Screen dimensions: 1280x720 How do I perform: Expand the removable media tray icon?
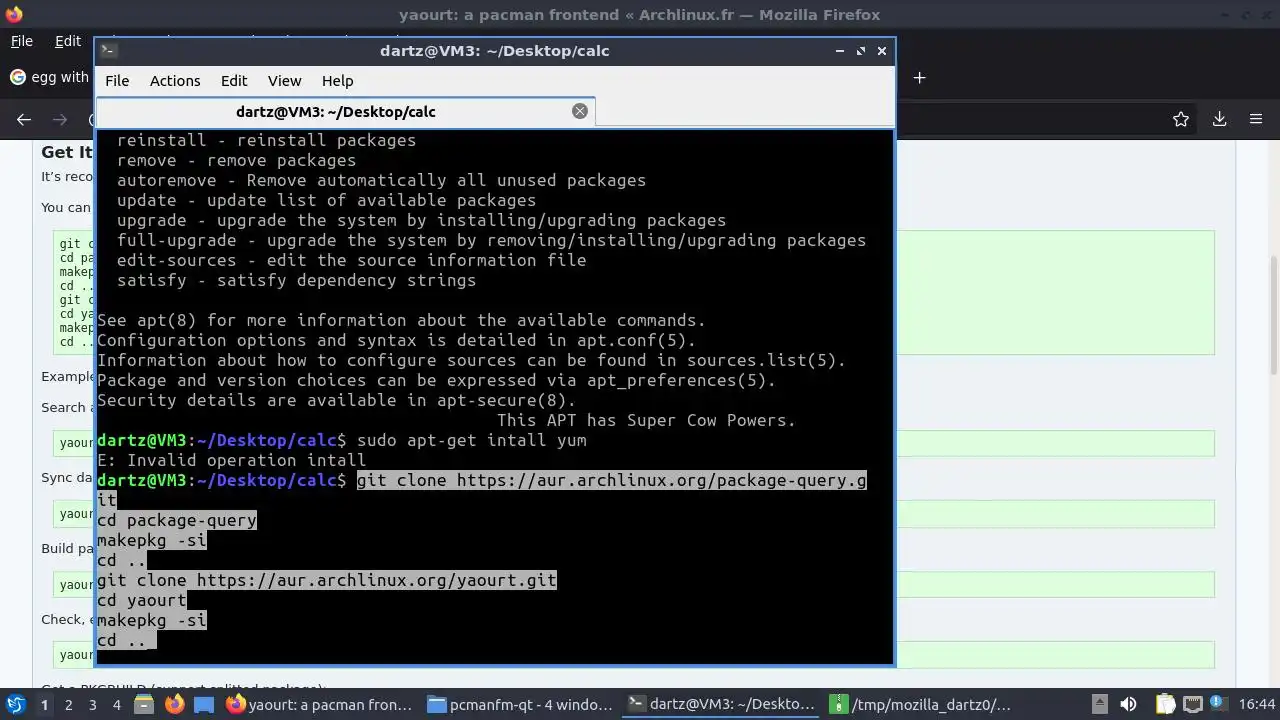(x=1099, y=704)
